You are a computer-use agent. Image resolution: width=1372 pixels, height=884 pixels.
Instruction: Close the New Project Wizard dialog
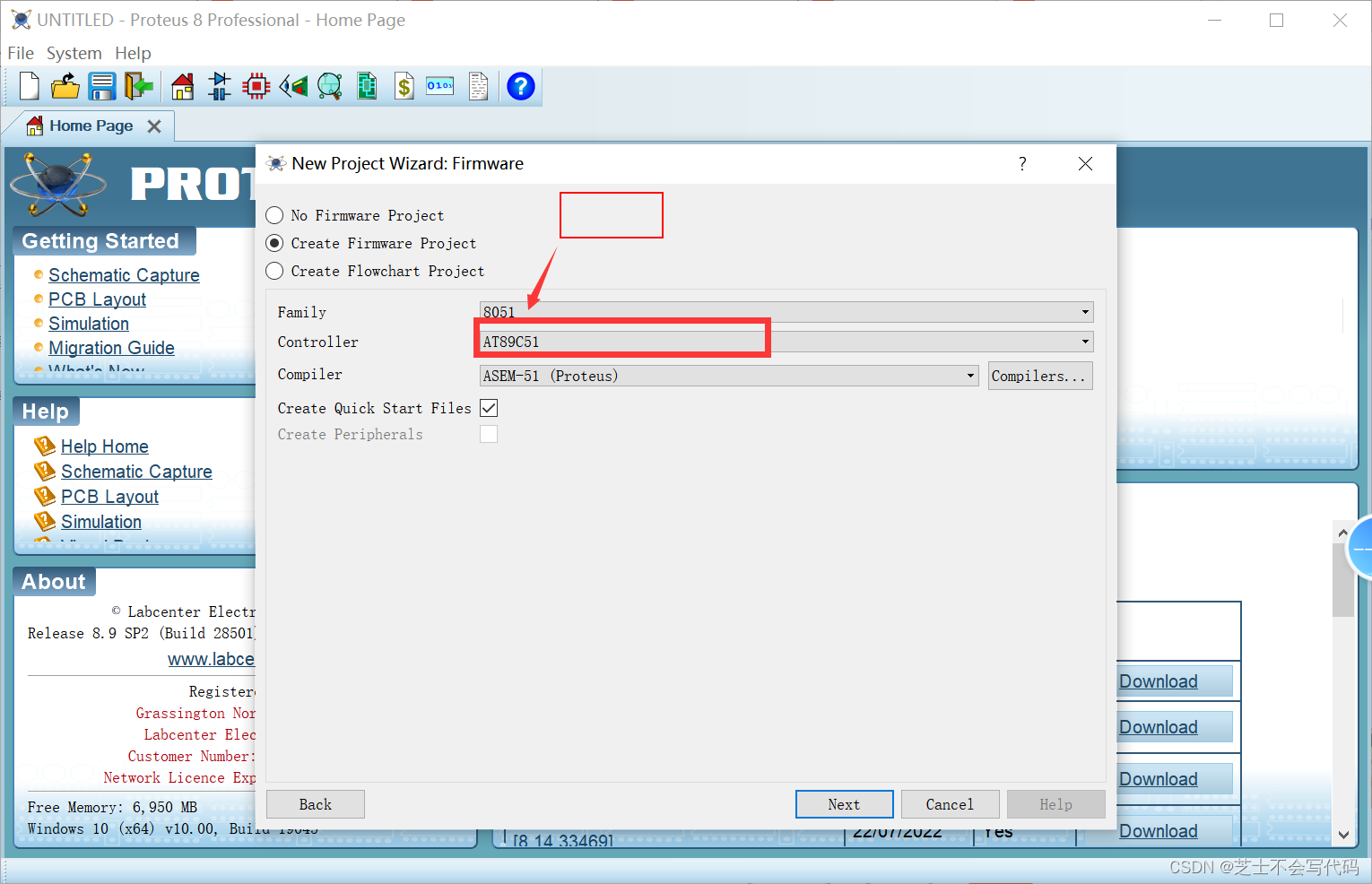point(1085,163)
